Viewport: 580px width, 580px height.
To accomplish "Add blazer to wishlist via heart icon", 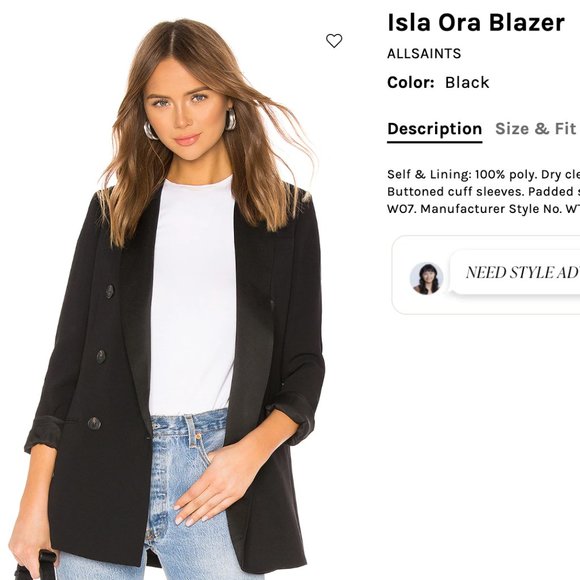I will 334,41.
